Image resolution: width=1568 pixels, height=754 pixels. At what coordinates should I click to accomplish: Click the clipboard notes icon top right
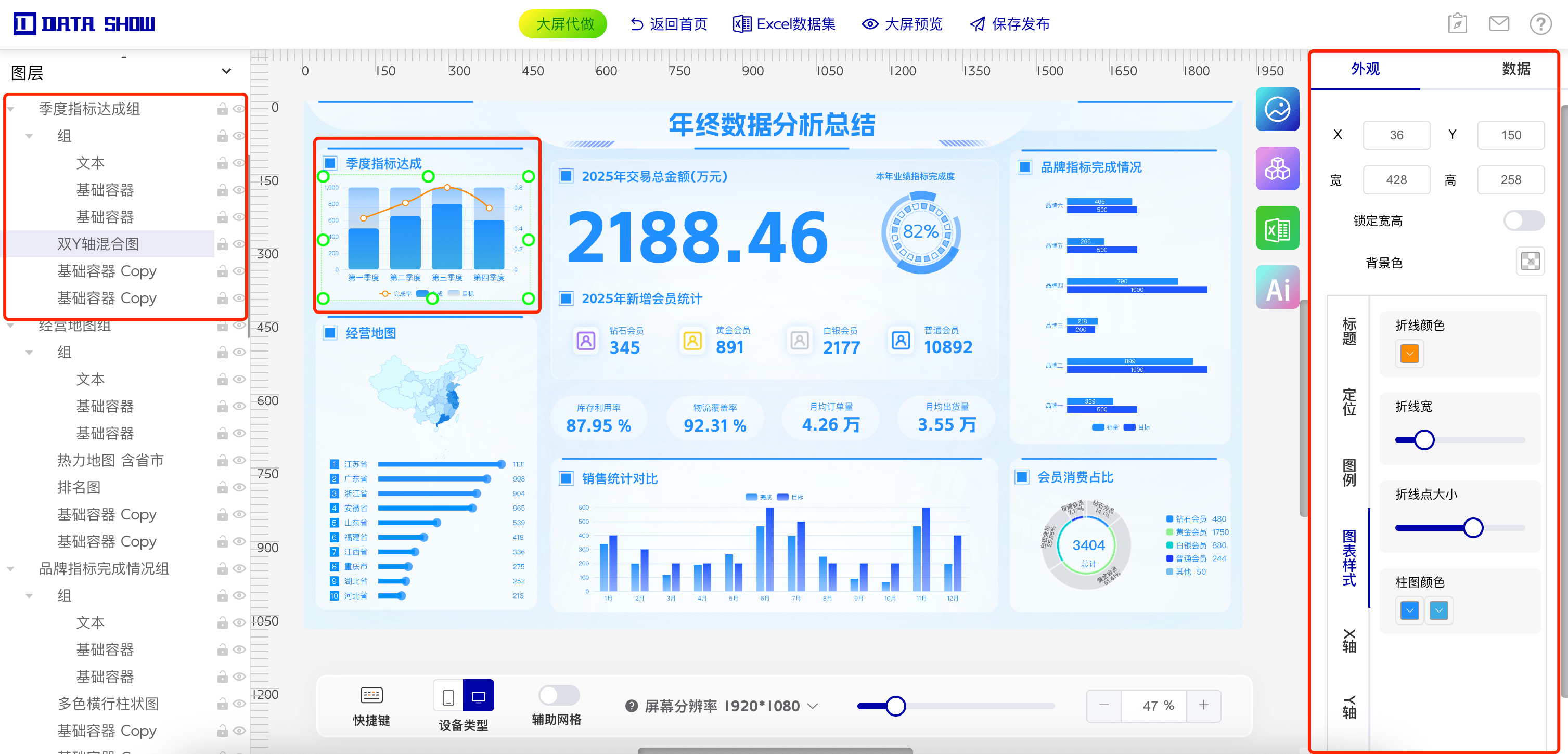pos(1457,24)
